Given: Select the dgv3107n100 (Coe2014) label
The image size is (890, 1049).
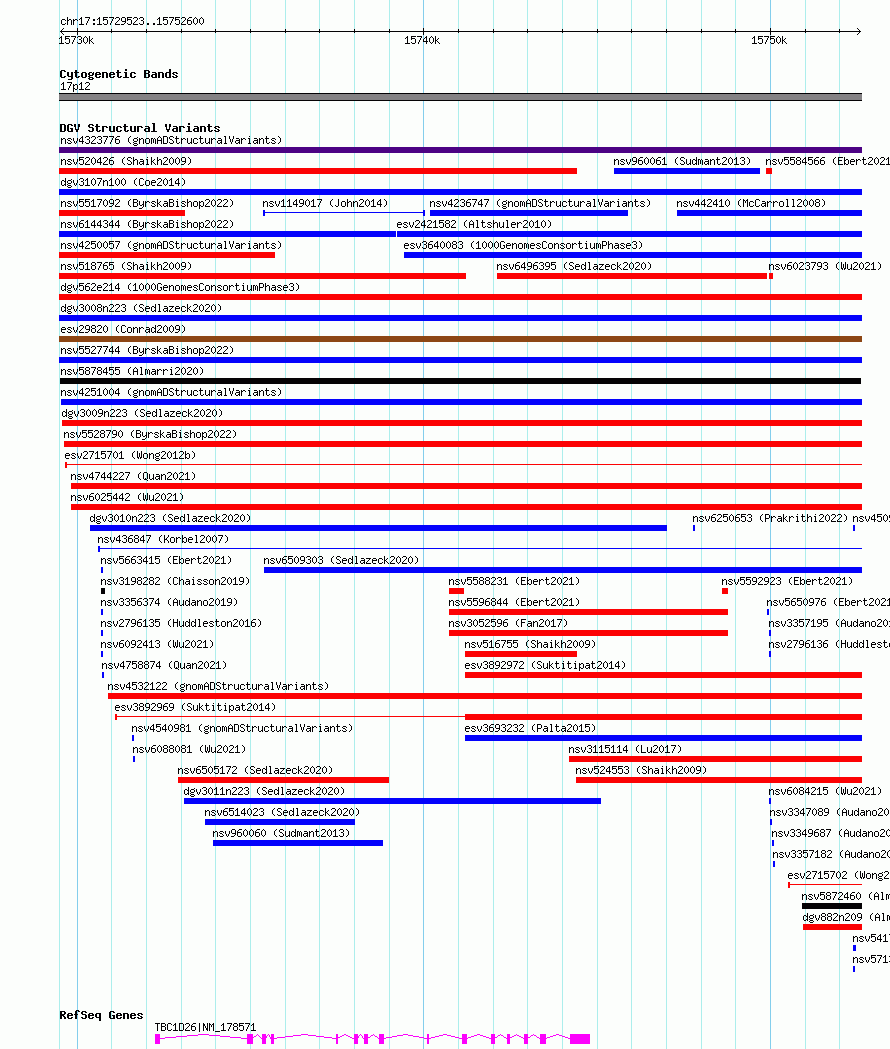Looking at the screenshot, I should click(123, 182).
